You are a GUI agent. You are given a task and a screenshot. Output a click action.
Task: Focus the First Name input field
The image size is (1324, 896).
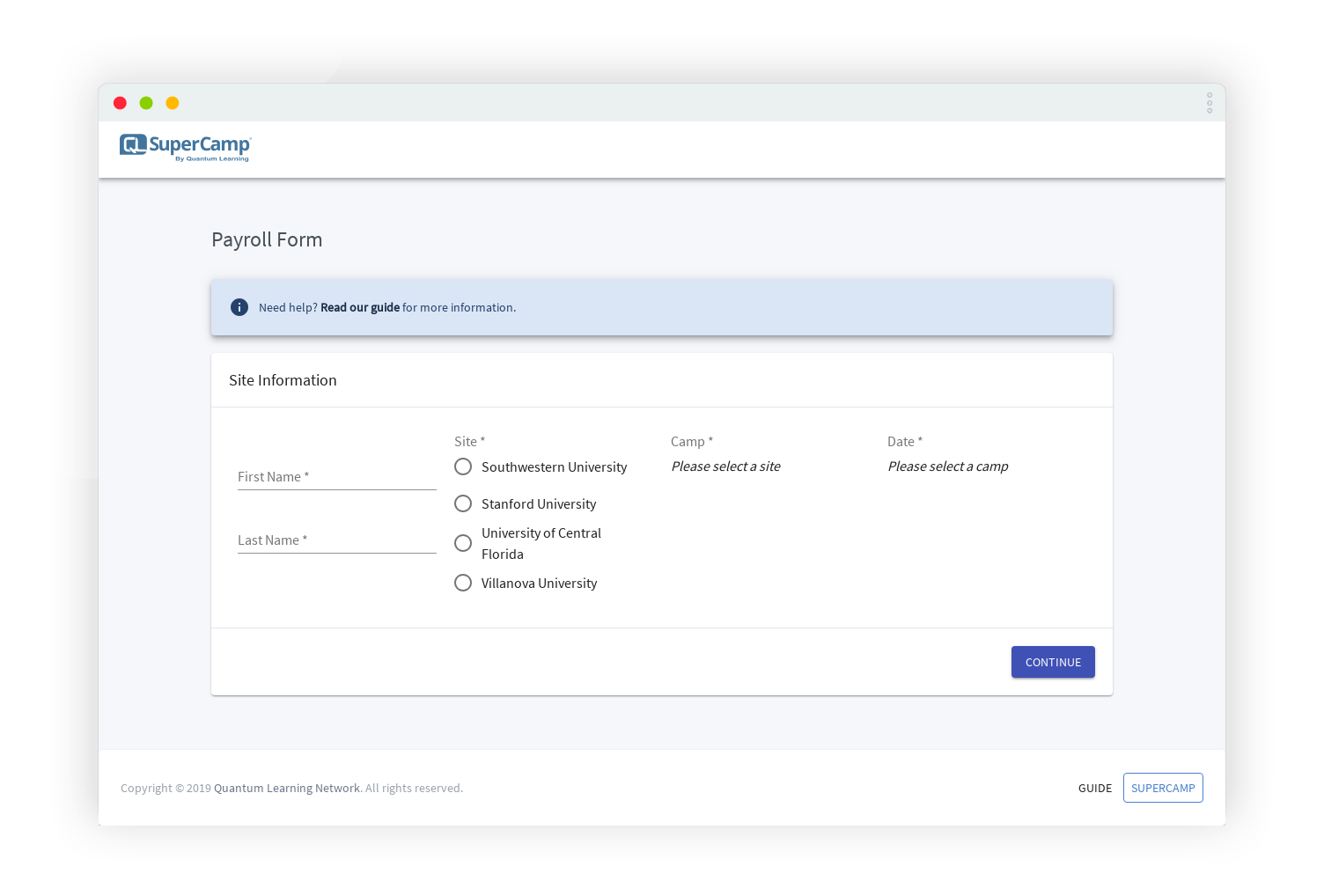tap(337, 476)
